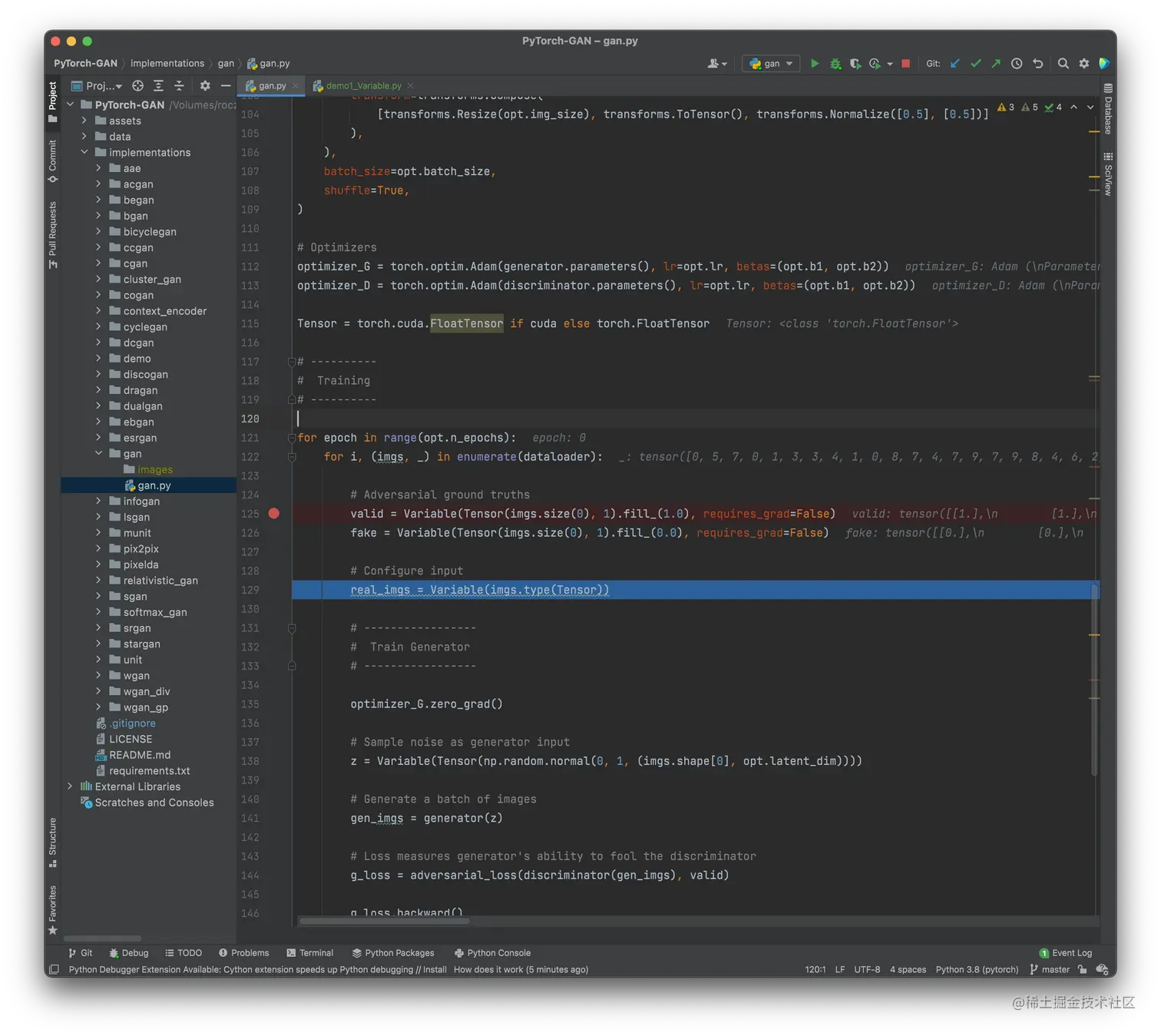Image resolution: width=1161 pixels, height=1036 pixels.
Task: Click the green Run button in toolbar
Action: pyautogui.click(x=815, y=64)
